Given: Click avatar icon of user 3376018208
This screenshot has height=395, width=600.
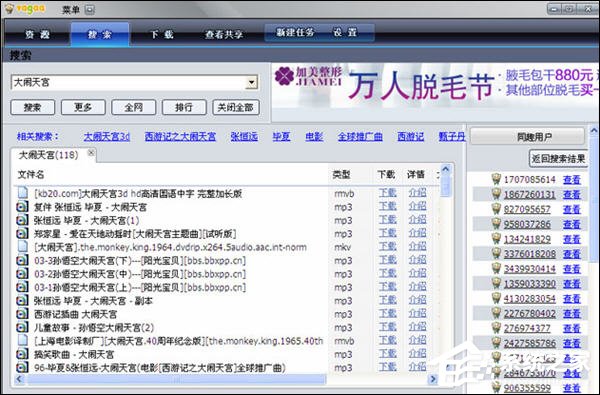Looking at the screenshot, I should (496, 254).
